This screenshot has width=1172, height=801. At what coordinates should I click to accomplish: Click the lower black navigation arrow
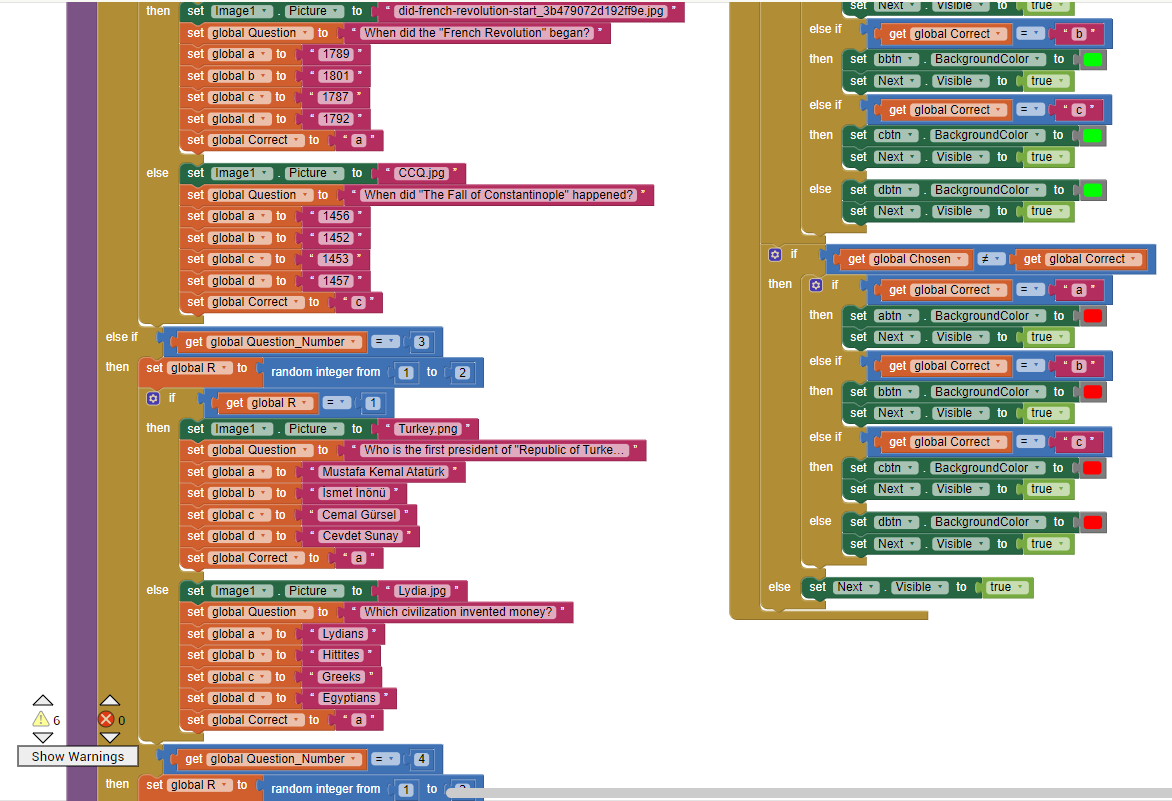click(42, 738)
